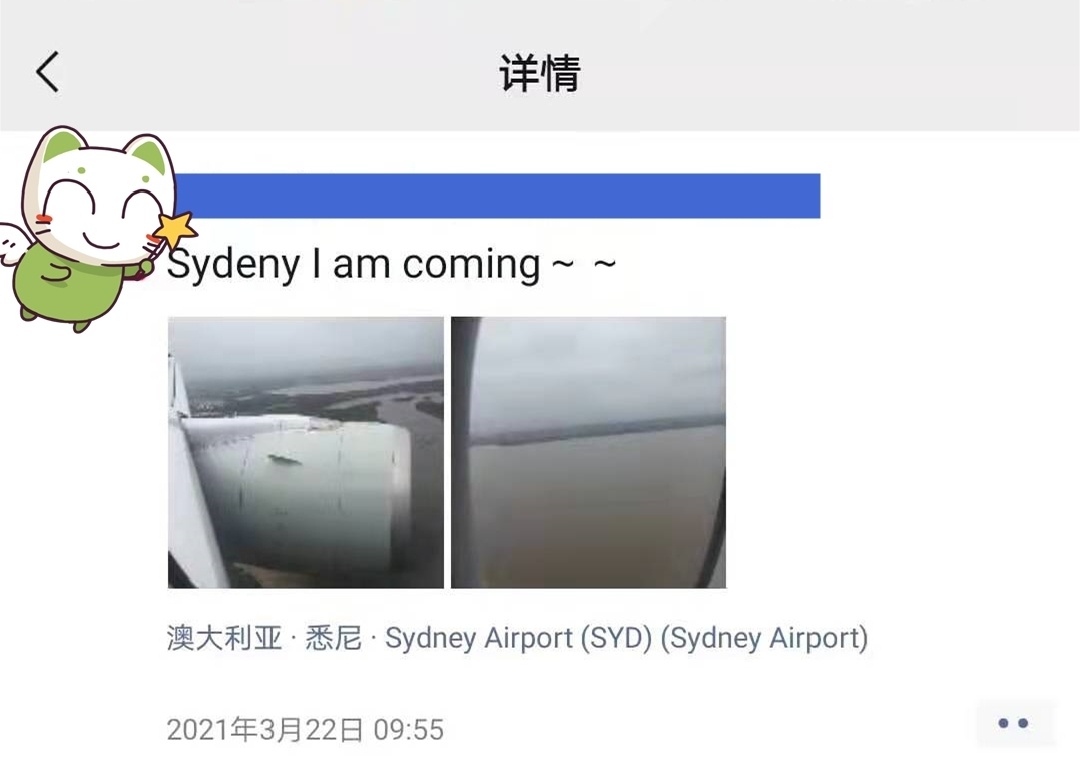Click the 2021年3月22日 09:55 timestamp

(305, 730)
